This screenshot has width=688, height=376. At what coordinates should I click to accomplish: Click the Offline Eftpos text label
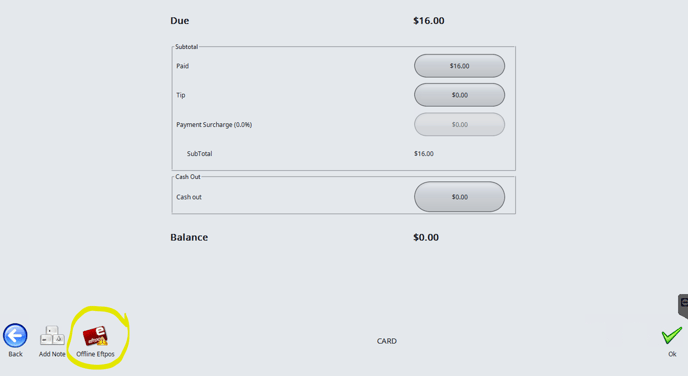[95, 354]
